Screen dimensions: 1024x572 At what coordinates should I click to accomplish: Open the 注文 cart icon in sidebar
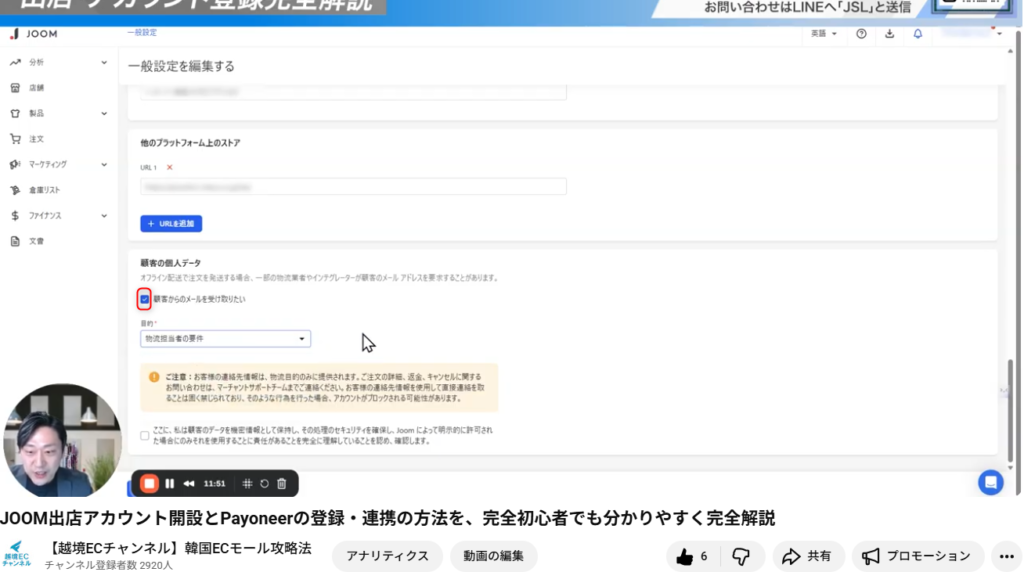coord(16,139)
